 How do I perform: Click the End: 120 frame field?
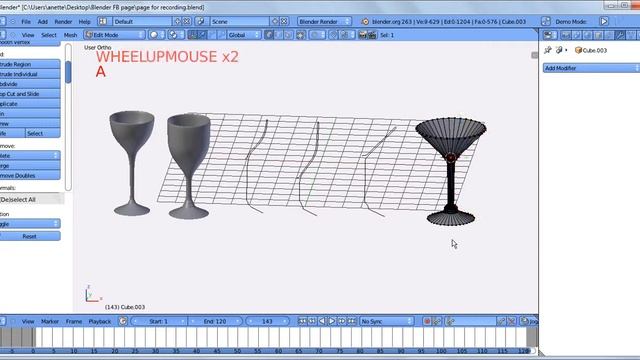tap(215, 322)
